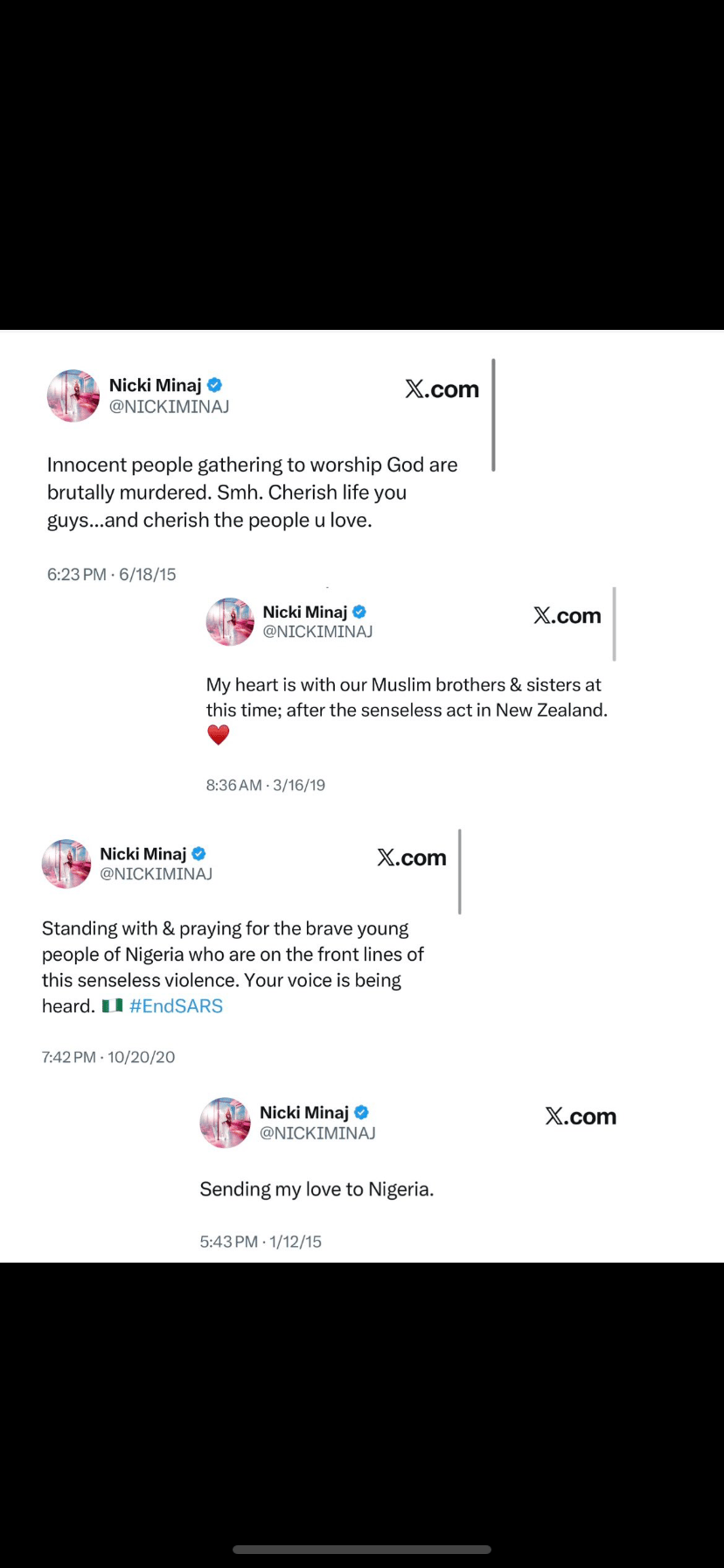Screen dimensions: 724x1568
Task: Tap the avatar beside the 'Sending my love' tweet
Action: point(226,1123)
